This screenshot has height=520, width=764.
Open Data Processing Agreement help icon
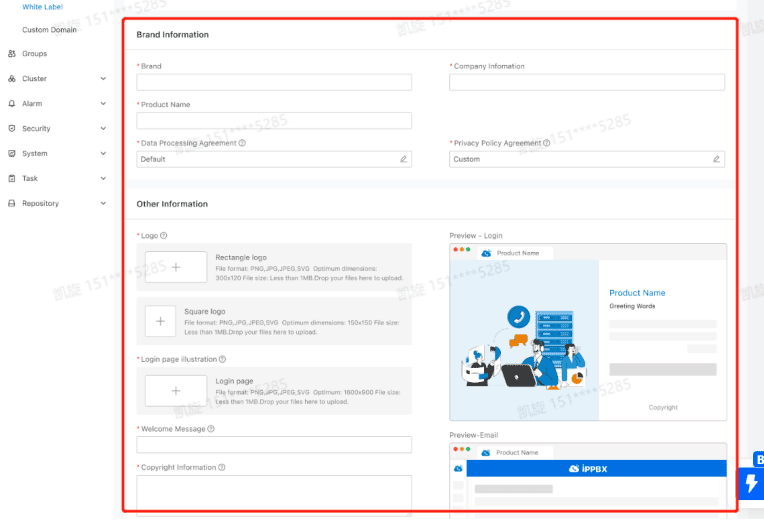pyautogui.click(x=242, y=143)
